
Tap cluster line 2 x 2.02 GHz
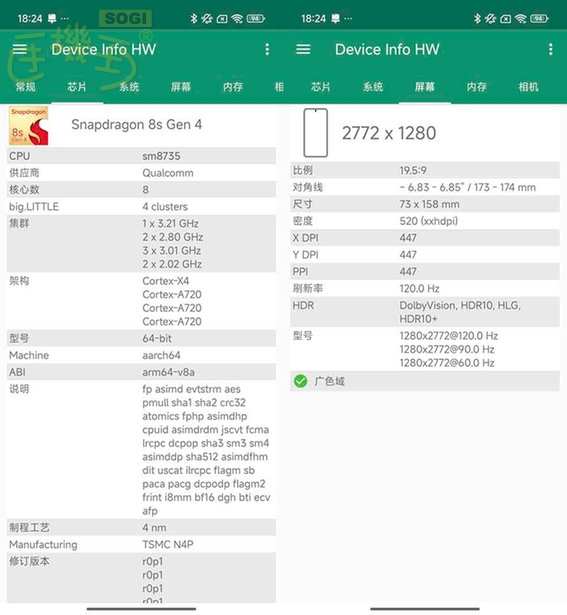172,264
